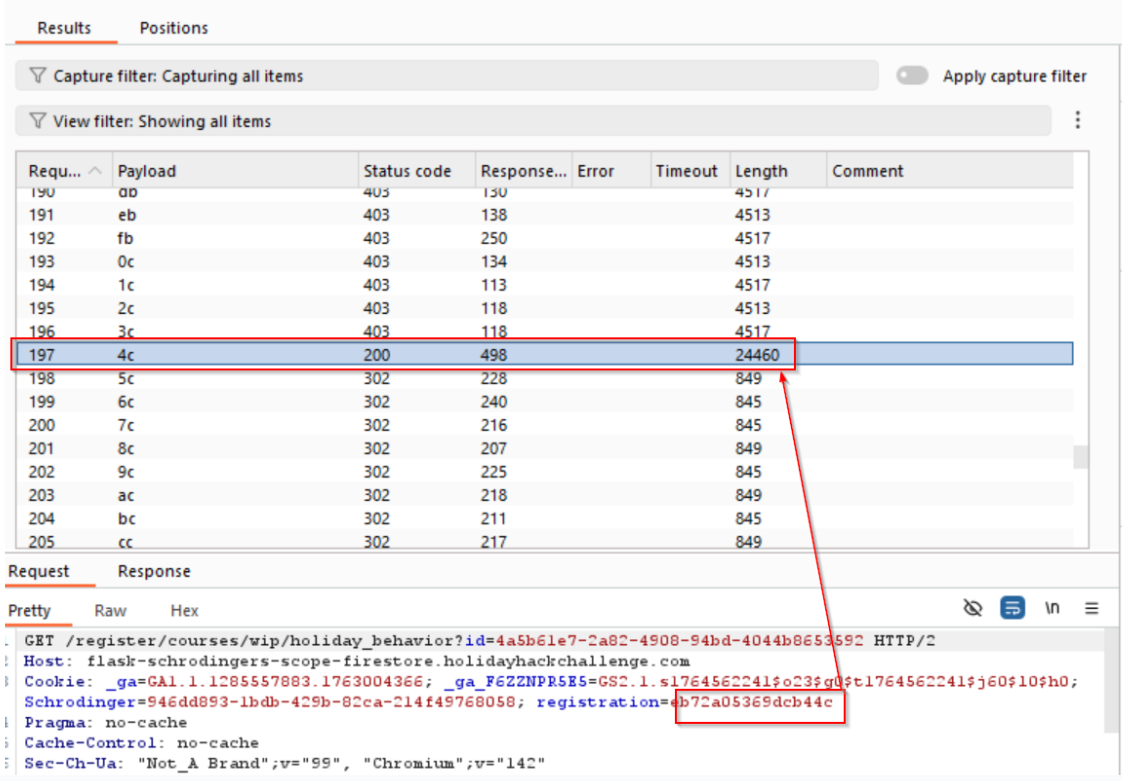
Task: Click the view filter funnel icon
Action: point(38,121)
